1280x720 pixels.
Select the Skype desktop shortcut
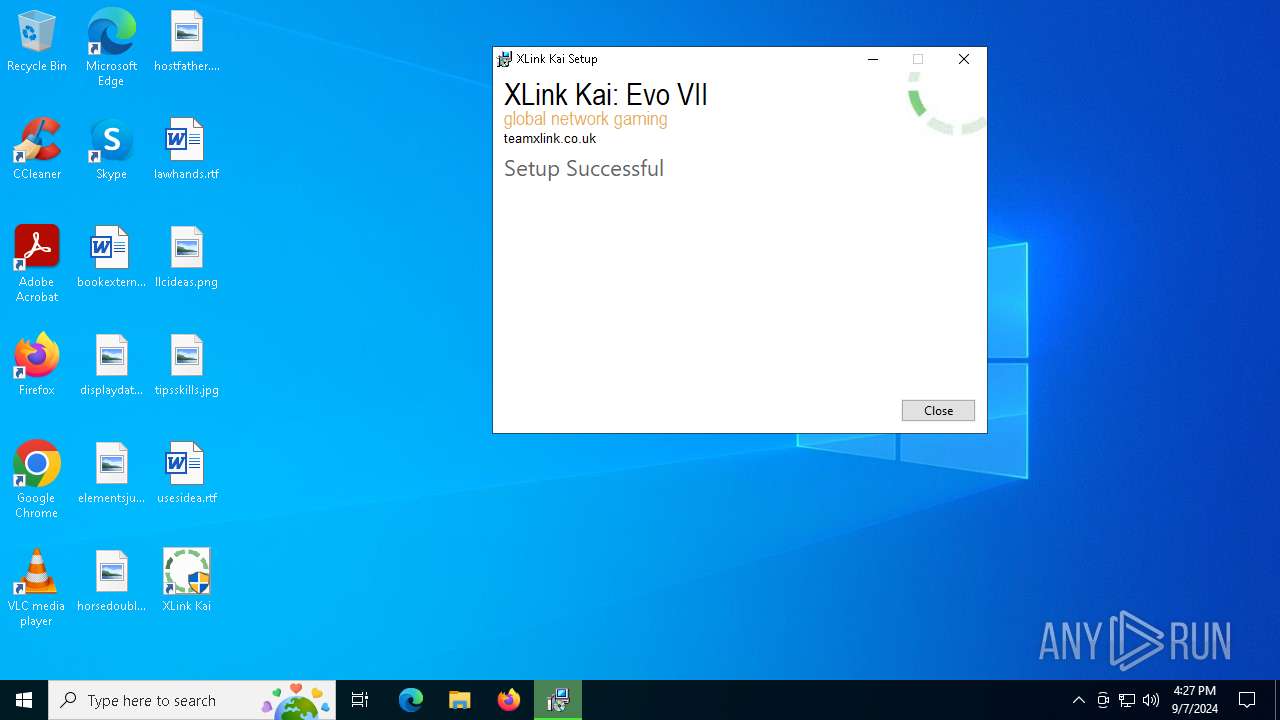(x=111, y=150)
